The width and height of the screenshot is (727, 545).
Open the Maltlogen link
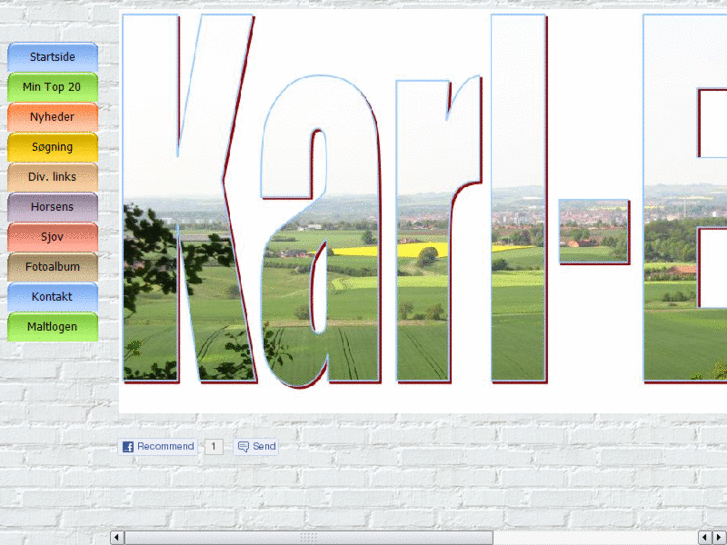click(x=52, y=327)
